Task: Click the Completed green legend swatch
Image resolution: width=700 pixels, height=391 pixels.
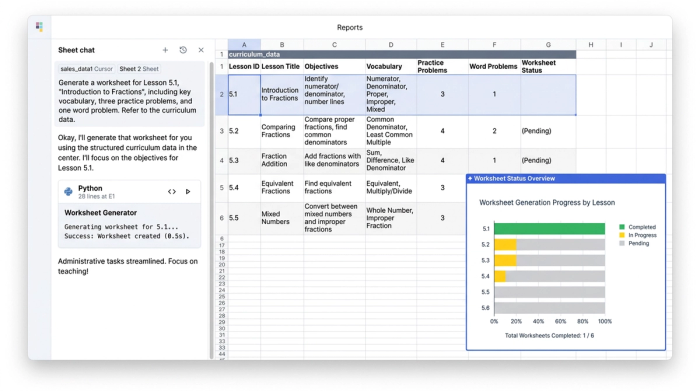Action: [x=622, y=227]
